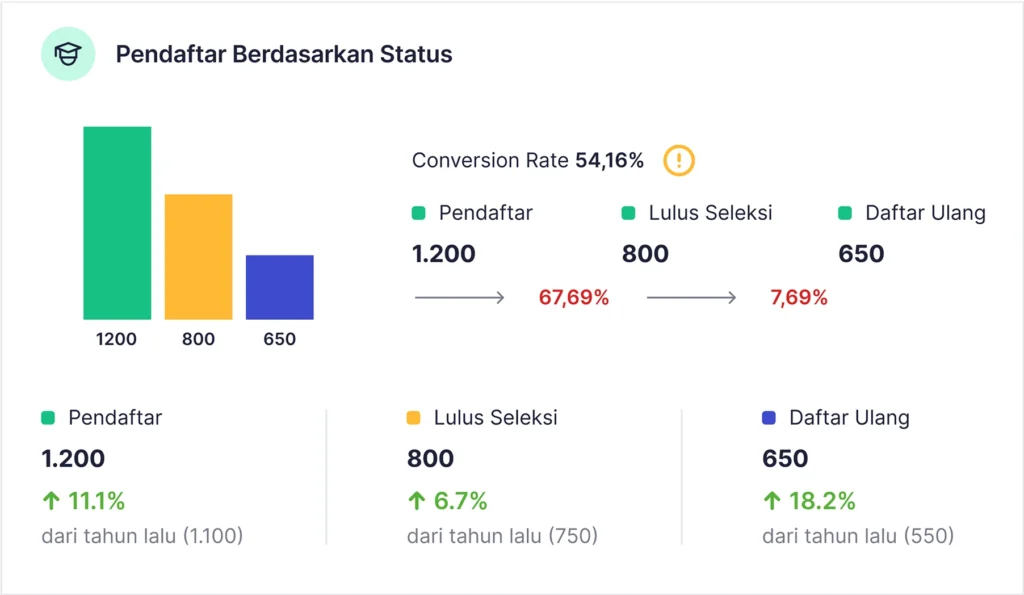
Task: Click the blue swatch beside bottom Daftar Ulang
Action: 769,418
